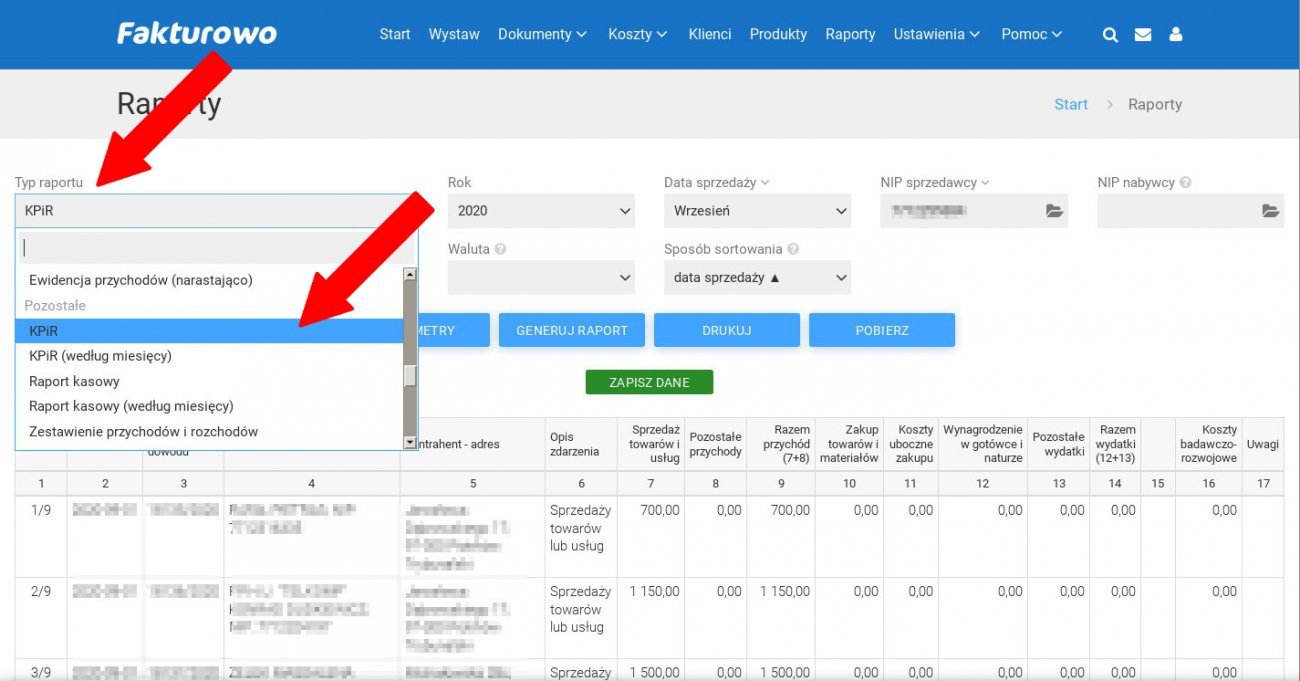Click the report type search field

pyautogui.click(x=216, y=247)
